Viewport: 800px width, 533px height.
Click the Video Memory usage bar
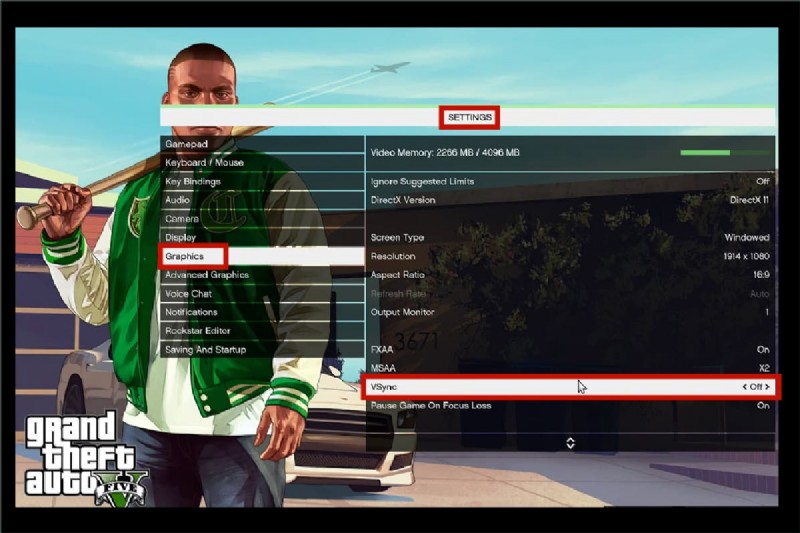coord(724,153)
